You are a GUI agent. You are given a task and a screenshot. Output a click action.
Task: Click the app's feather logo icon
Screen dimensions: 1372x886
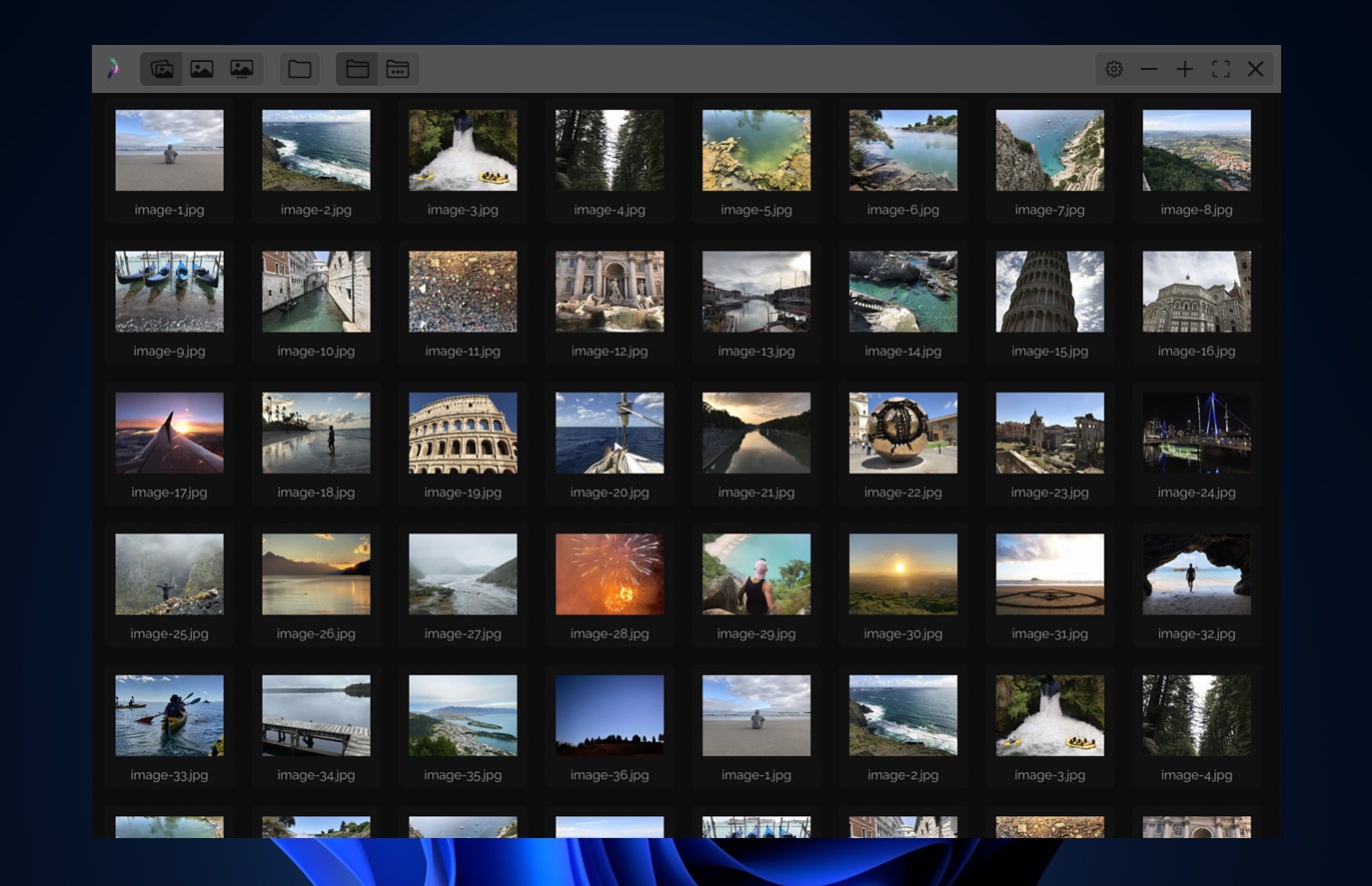[113, 69]
